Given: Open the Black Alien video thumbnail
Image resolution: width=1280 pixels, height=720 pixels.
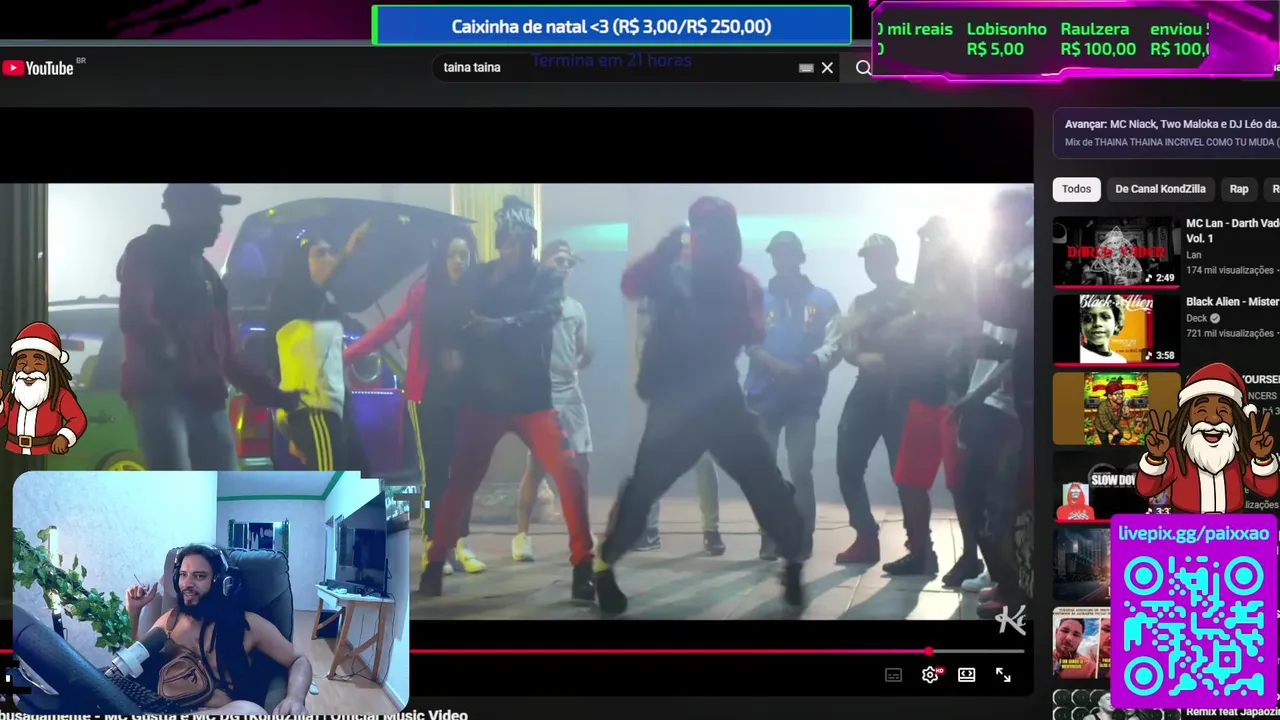Looking at the screenshot, I should [x=1116, y=329].
